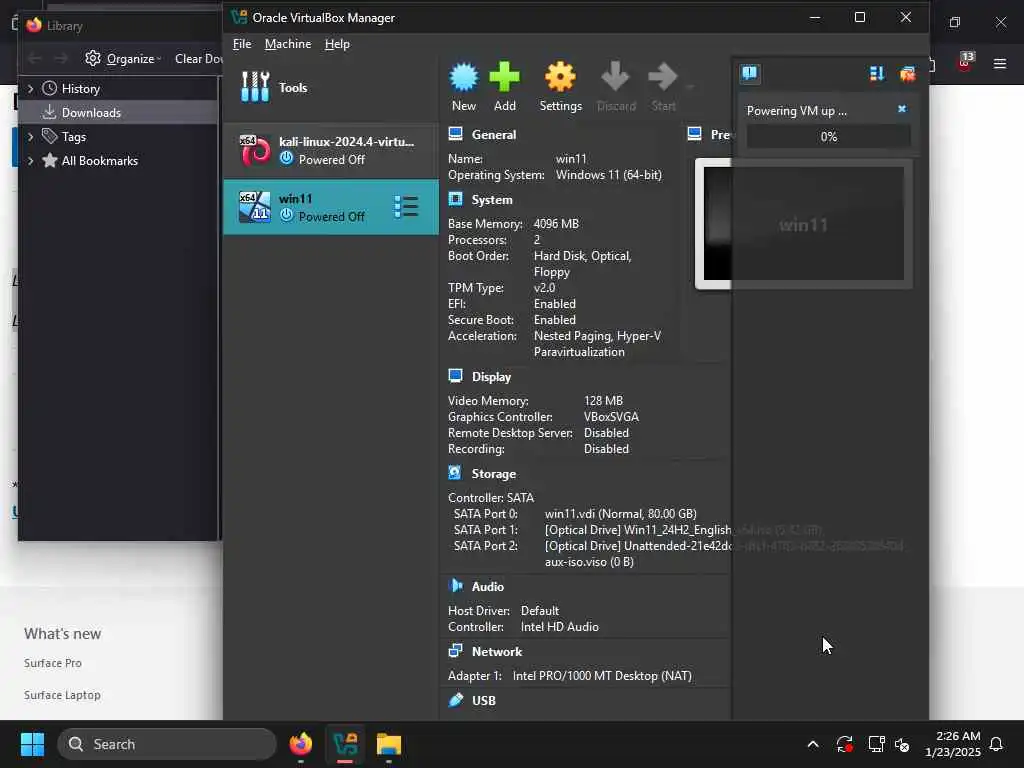This screenshot has width=1024, height=768.
Task: Click the win11 preview thumbnail
Action: click(803, 223)
